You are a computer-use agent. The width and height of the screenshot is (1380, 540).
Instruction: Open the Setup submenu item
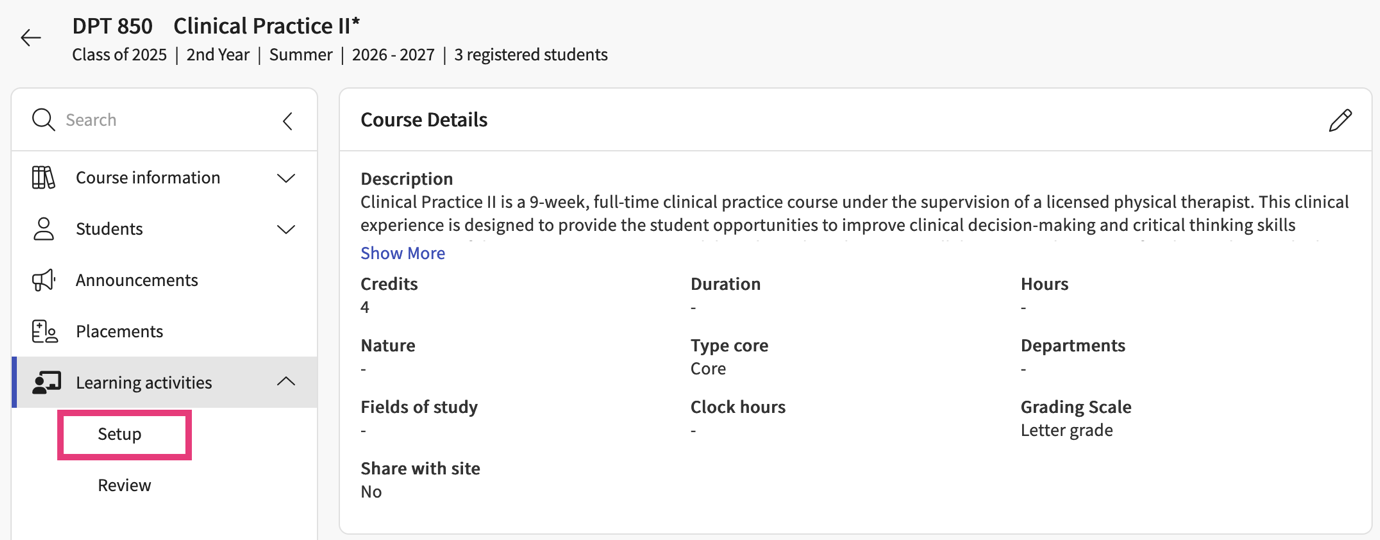120,434
